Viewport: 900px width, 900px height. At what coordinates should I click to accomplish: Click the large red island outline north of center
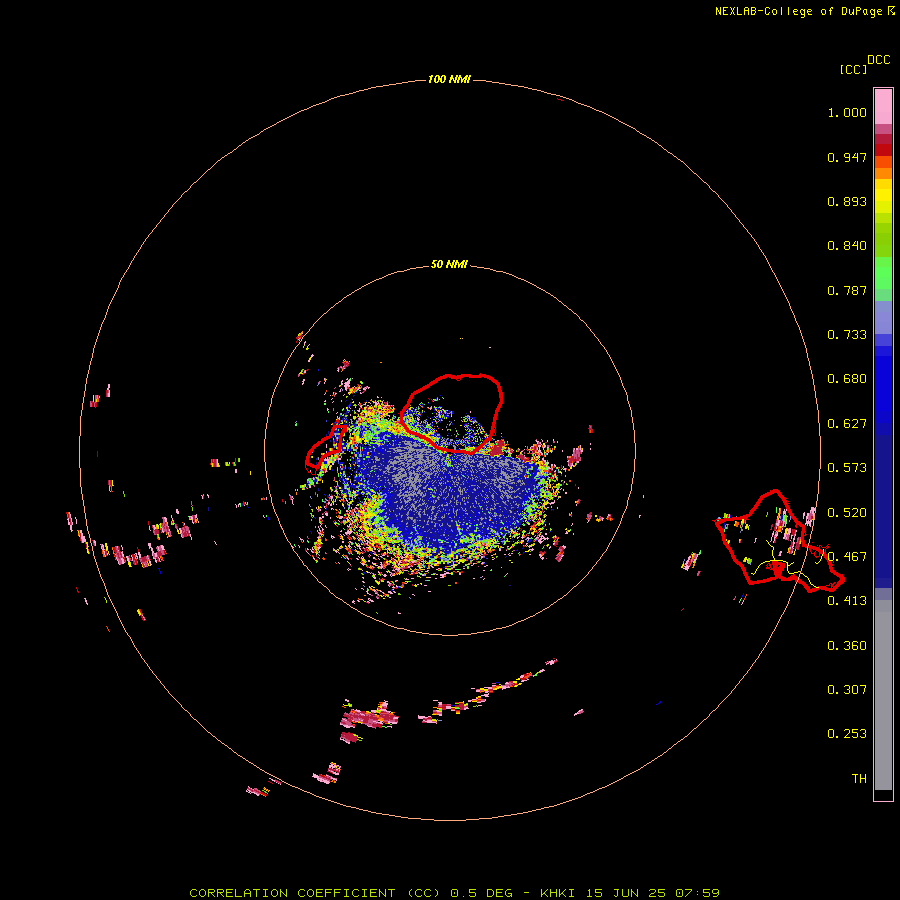(451, 413)
